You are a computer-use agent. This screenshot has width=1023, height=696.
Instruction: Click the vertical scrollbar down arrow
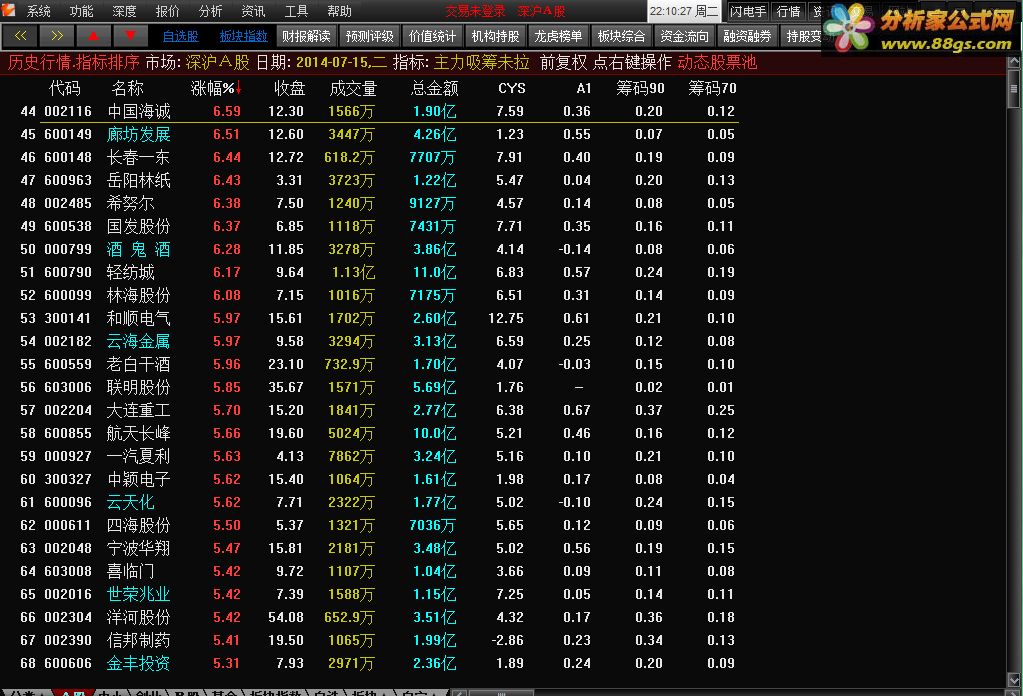[1013, 679]
